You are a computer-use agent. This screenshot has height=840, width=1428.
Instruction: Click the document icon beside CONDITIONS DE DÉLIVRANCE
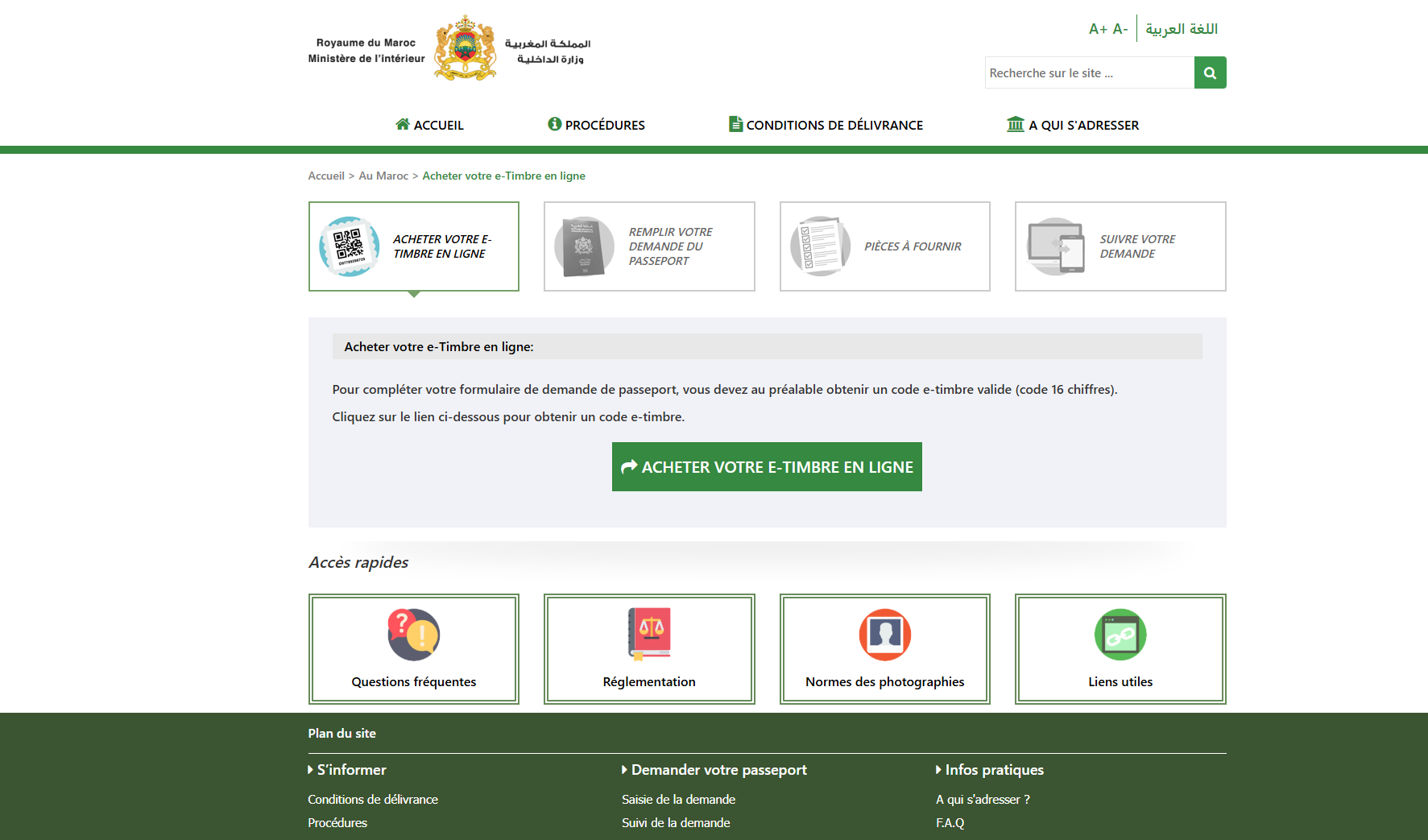(735, 124)
